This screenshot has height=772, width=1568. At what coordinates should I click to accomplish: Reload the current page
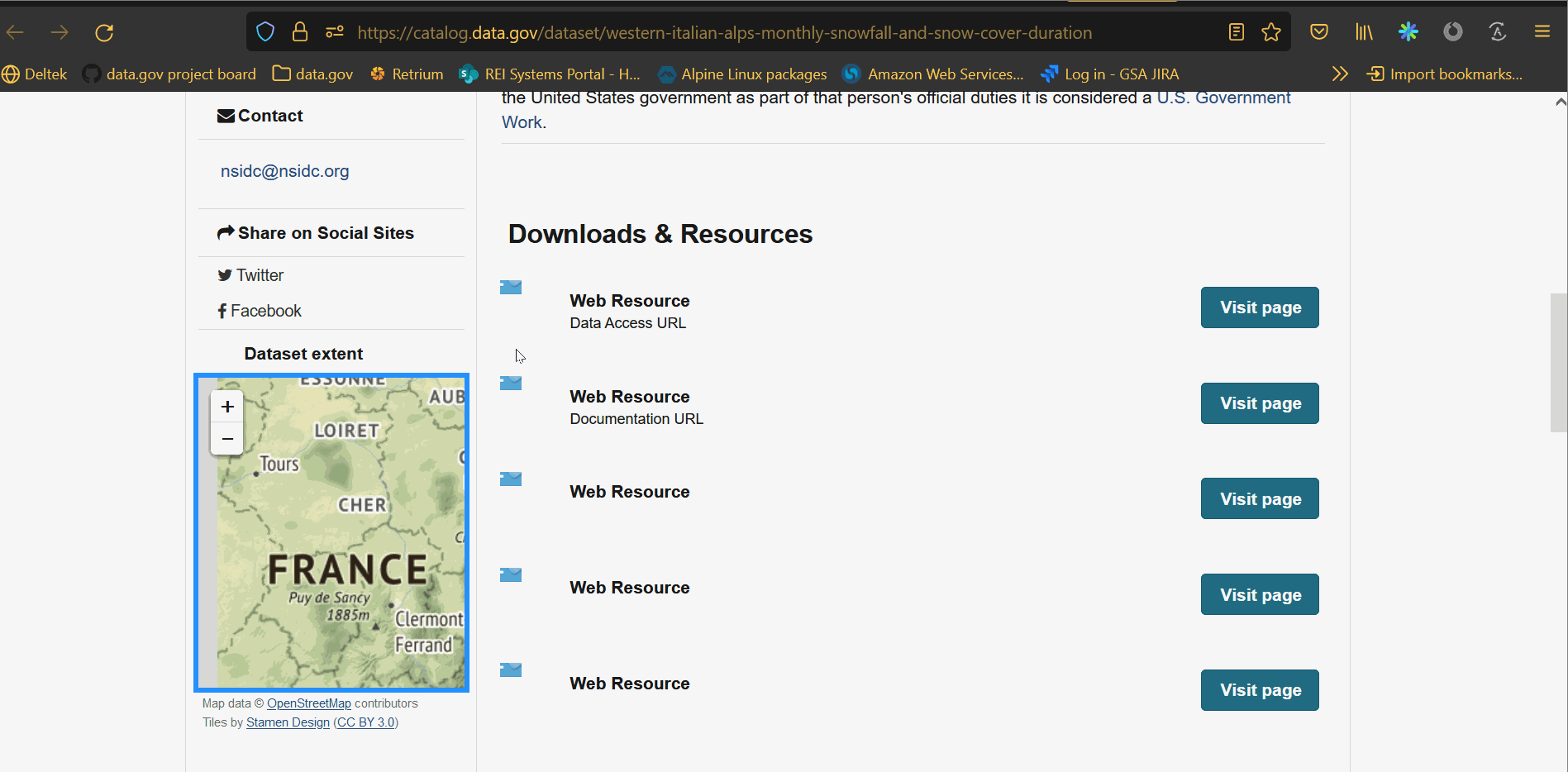[104, 32]
